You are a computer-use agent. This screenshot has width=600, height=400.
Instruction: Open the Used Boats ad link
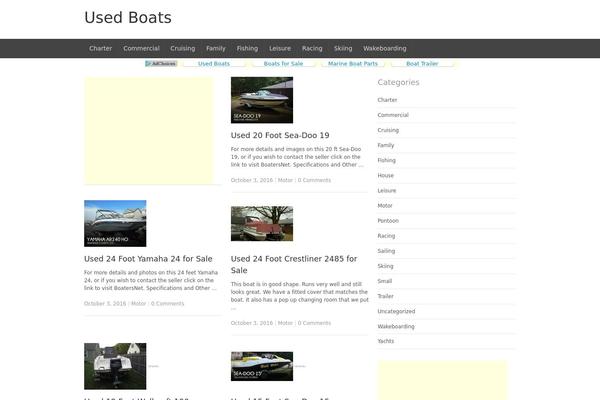[x=214, y=64]
